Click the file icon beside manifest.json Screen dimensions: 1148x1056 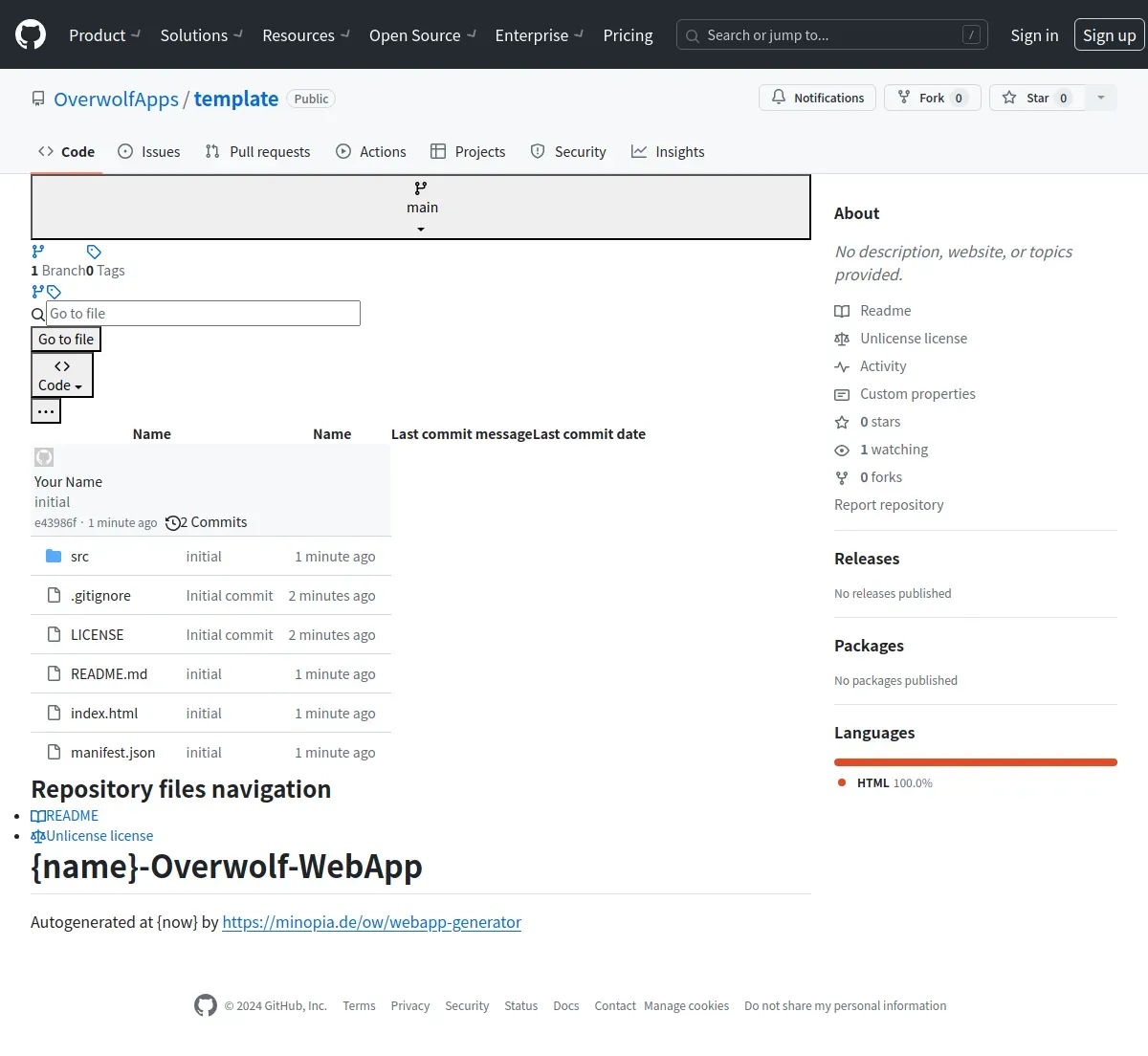54,752
